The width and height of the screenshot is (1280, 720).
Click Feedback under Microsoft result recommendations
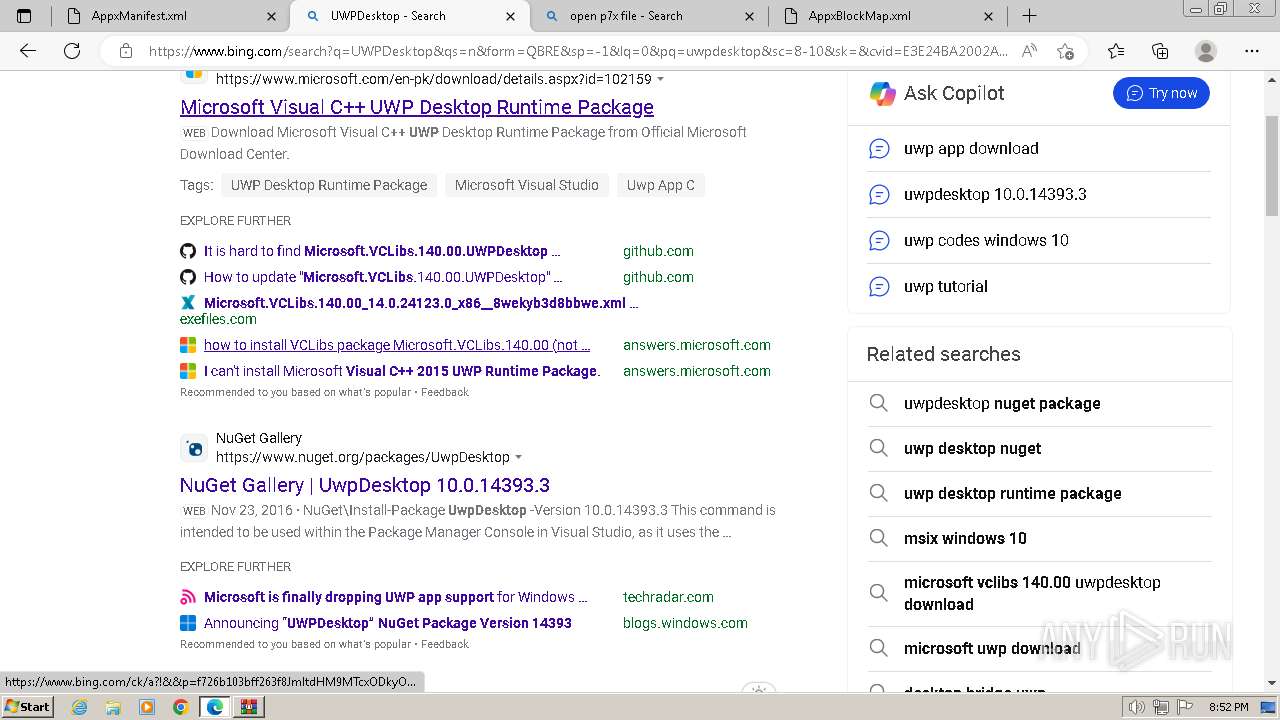[445, 392]
